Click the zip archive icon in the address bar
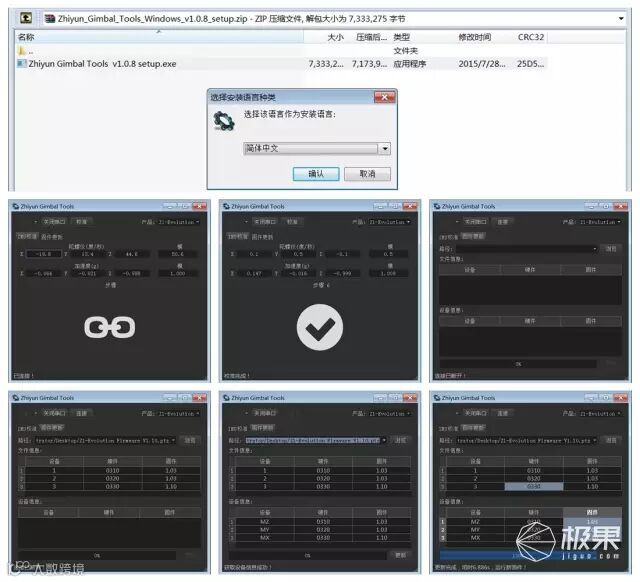Screen dimensions: 640x582 click(50, 19)
